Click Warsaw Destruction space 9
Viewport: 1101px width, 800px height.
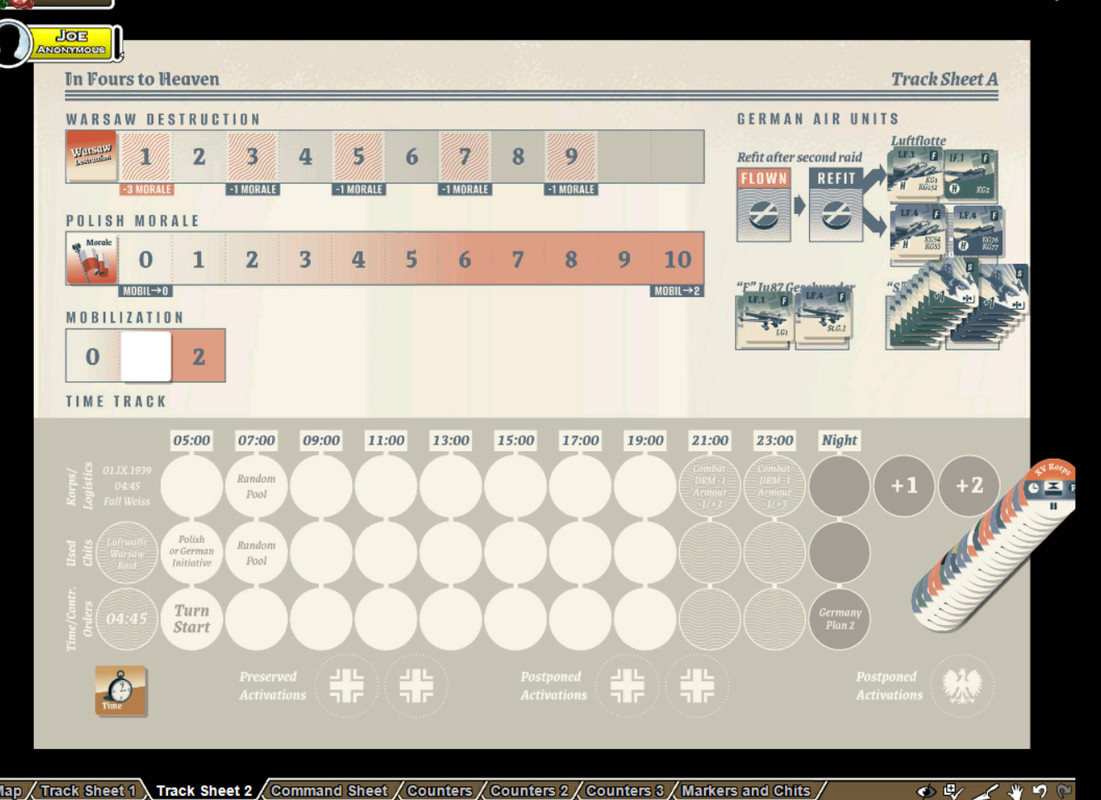coord(571,156)
